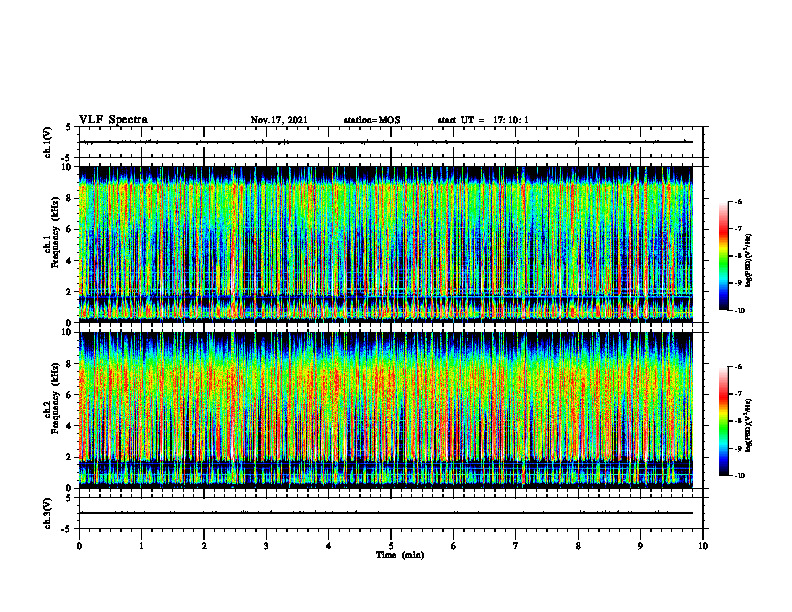
Task: Click time axis tick label "8"
Action: point(578,546)
